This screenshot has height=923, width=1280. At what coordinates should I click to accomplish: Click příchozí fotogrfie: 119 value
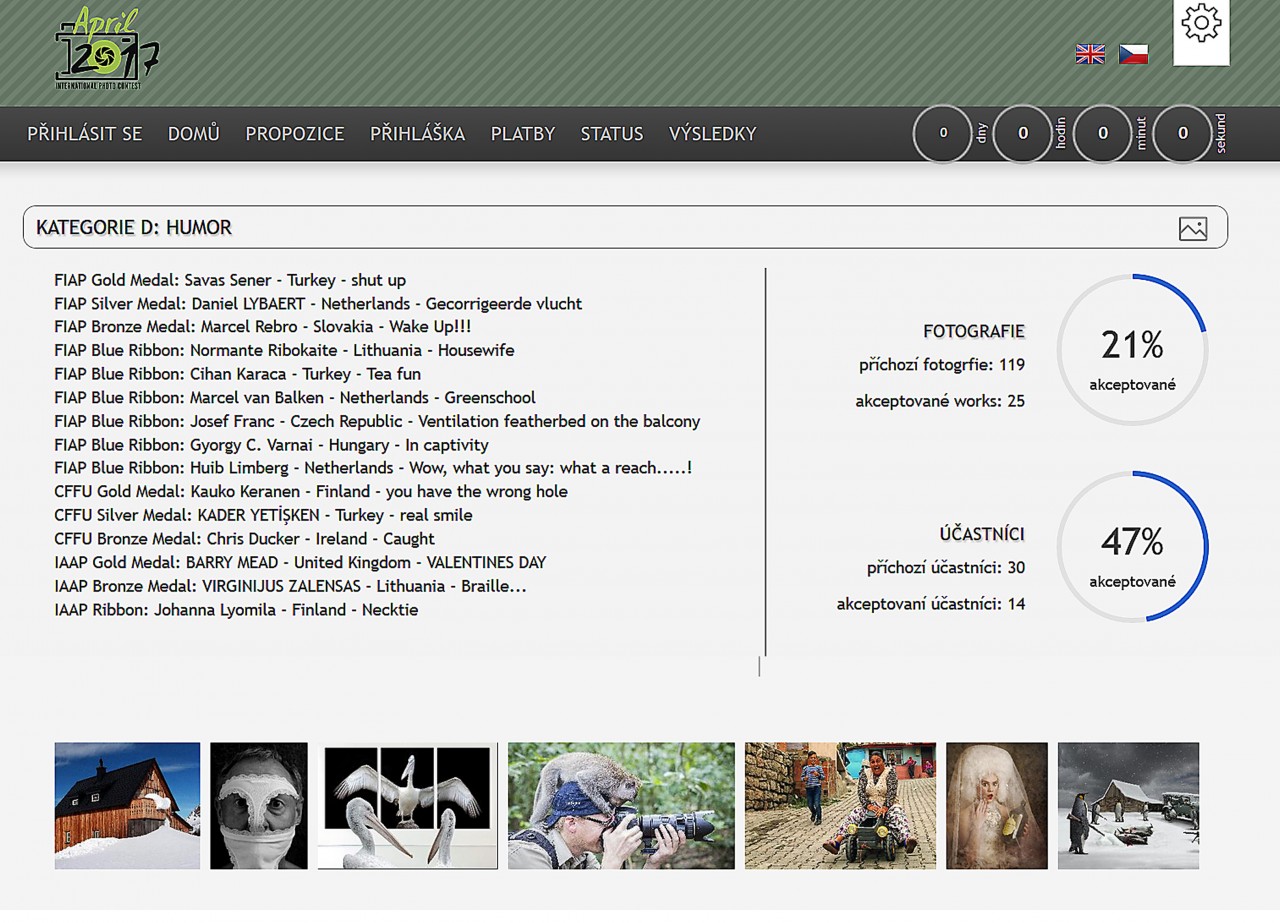click(x=942, y=365)
